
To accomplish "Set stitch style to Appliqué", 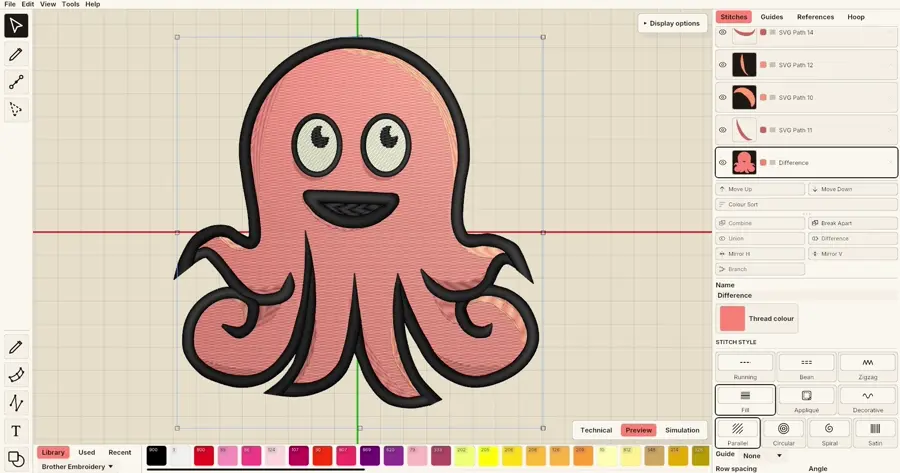I will click(x=806, y=400).
